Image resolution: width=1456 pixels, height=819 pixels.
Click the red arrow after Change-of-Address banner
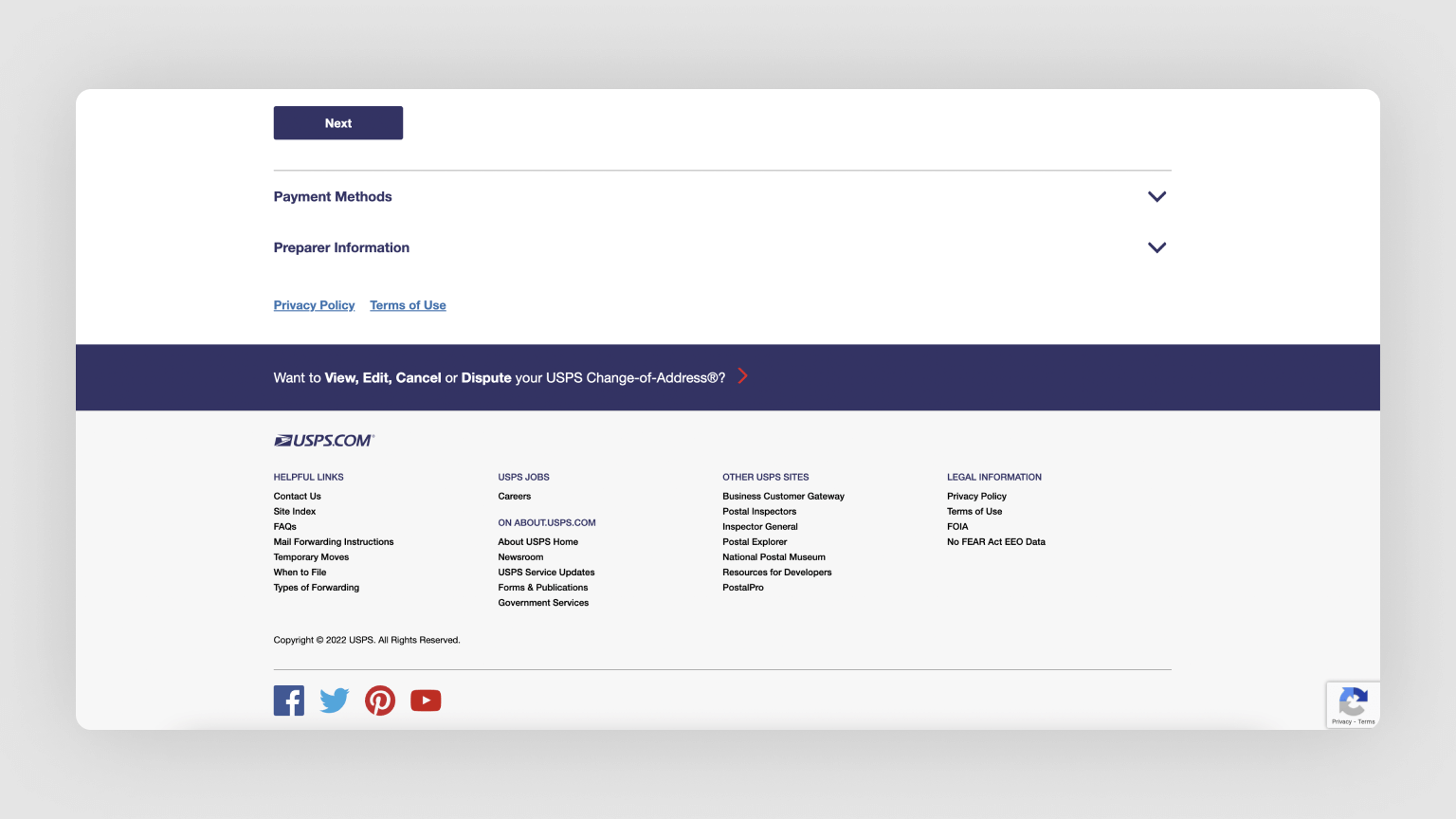pos(743,376)
